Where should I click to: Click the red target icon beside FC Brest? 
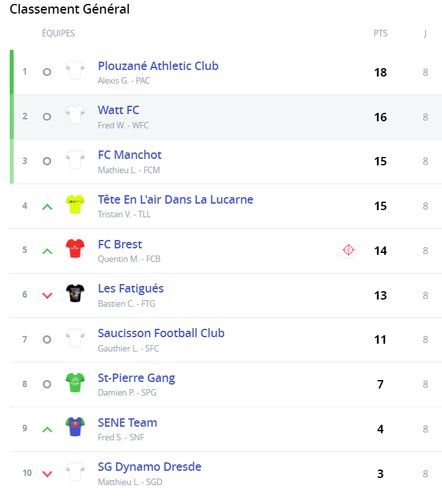coord(348,250)
